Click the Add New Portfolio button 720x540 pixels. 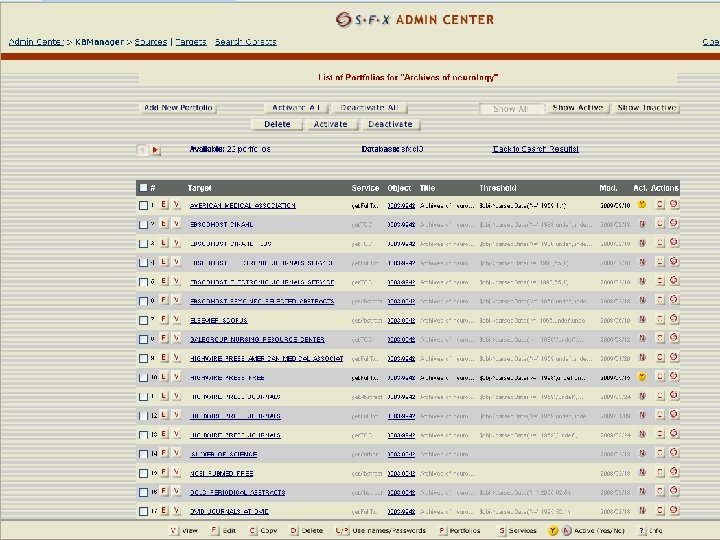click(178, 108)
